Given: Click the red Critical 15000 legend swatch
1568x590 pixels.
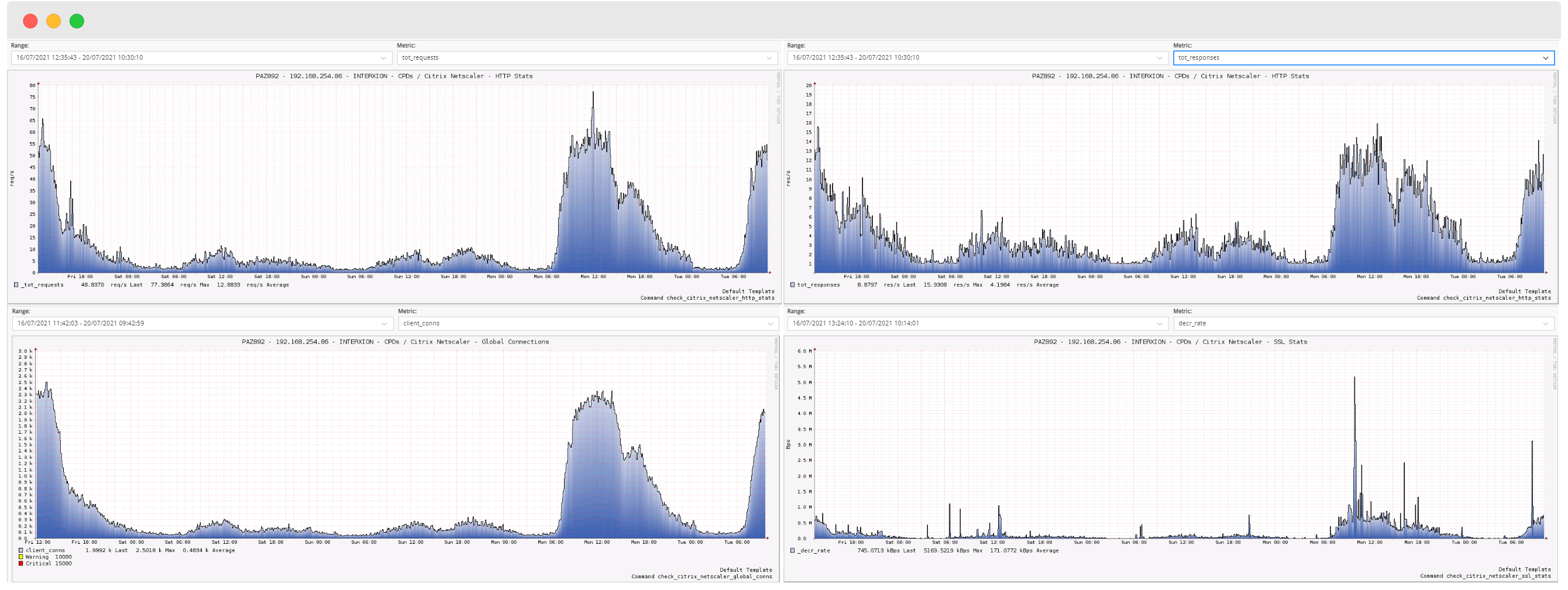Looking at the screenshot, I should coord(20,564).
